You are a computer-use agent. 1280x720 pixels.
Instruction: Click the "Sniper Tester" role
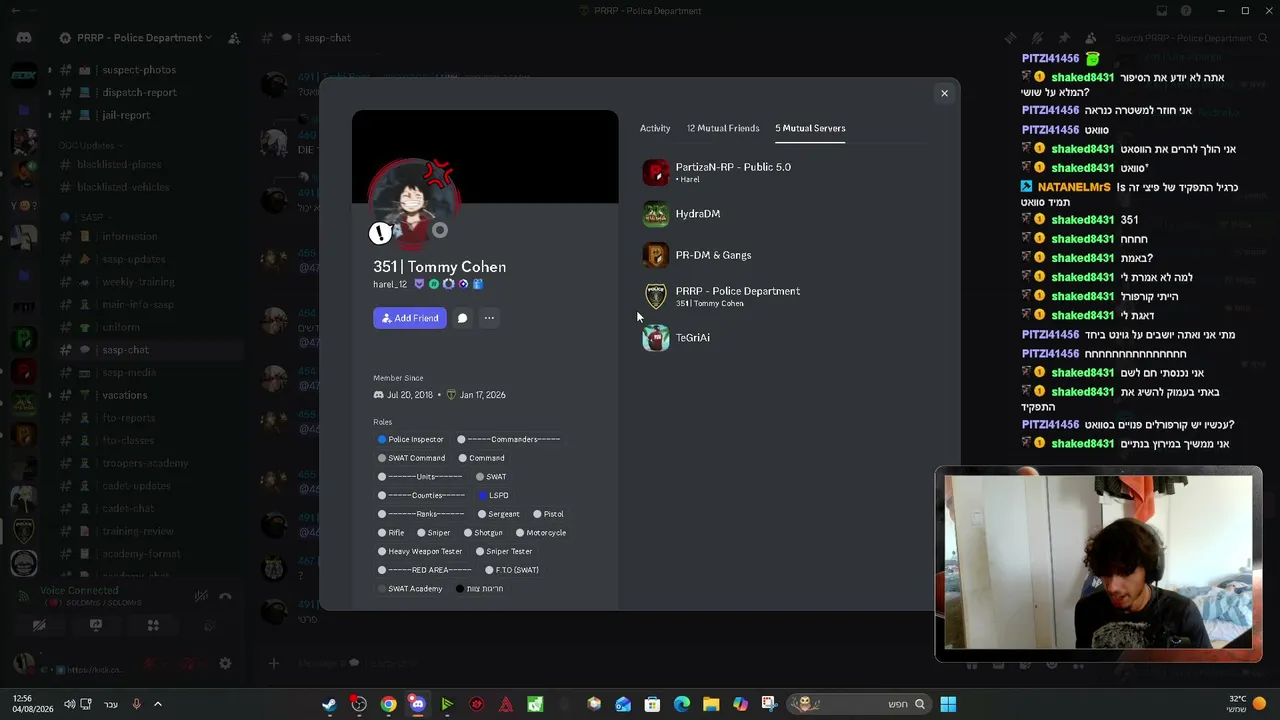pos(504,552)
